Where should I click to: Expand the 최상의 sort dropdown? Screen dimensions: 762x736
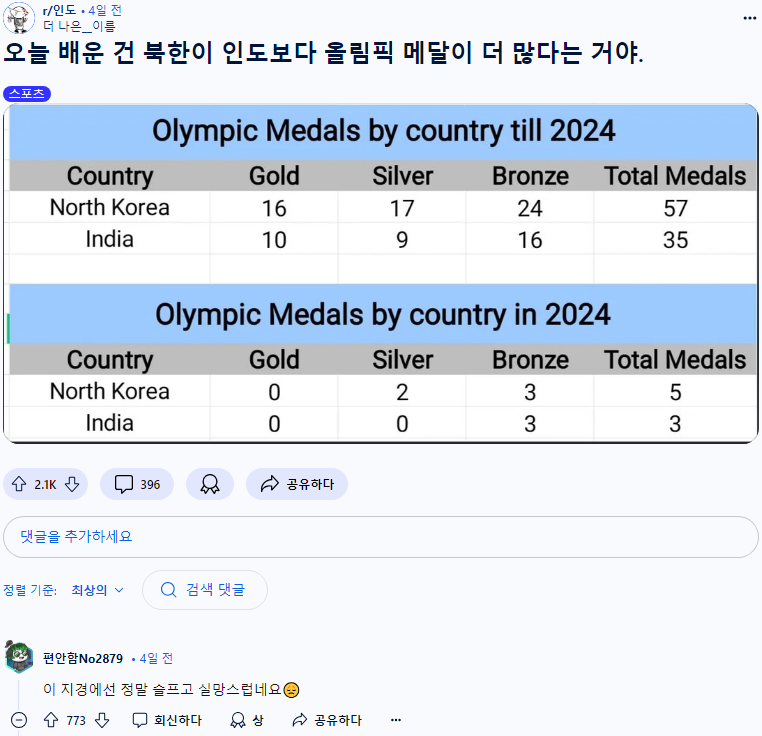[x=97, y=590]
